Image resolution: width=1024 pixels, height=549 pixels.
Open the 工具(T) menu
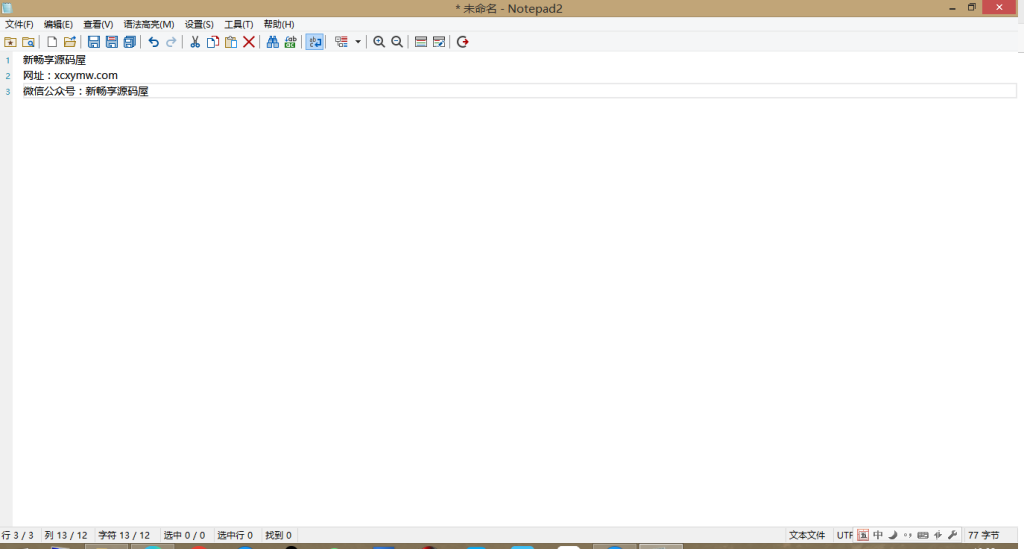coord(238,24)
